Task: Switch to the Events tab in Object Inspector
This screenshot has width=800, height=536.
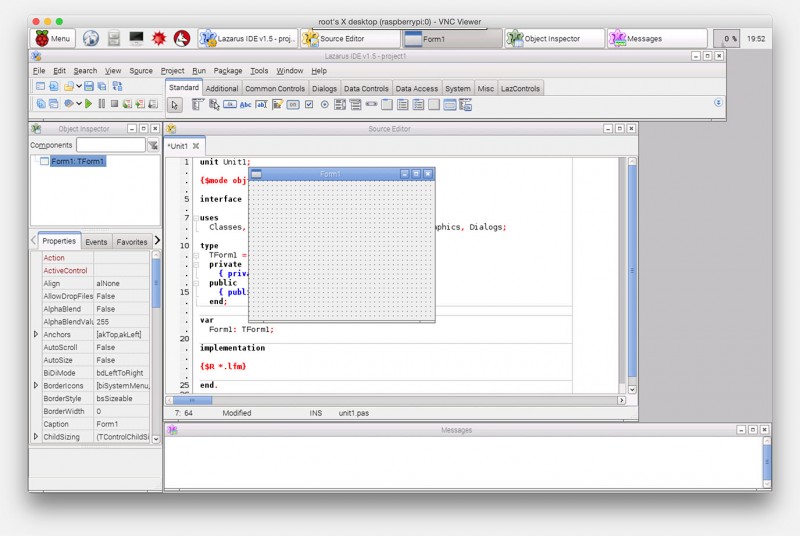Action: tap(96, 241)
